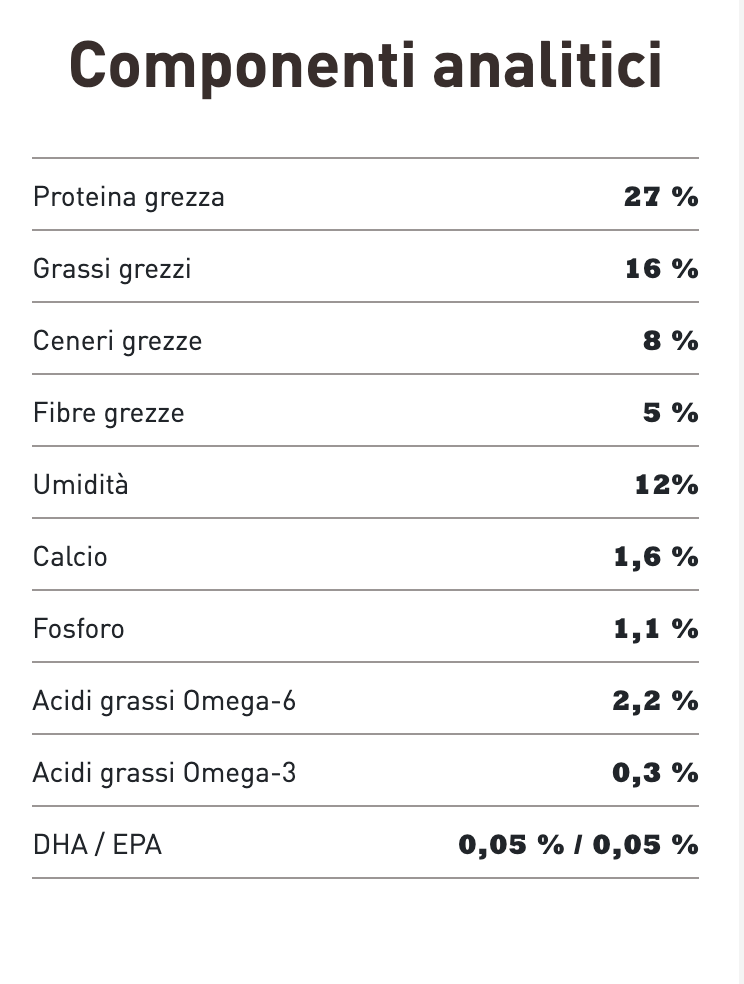
Task: Select the 2,2 % Omega-6 value
Action: click(x=656, y=701)
